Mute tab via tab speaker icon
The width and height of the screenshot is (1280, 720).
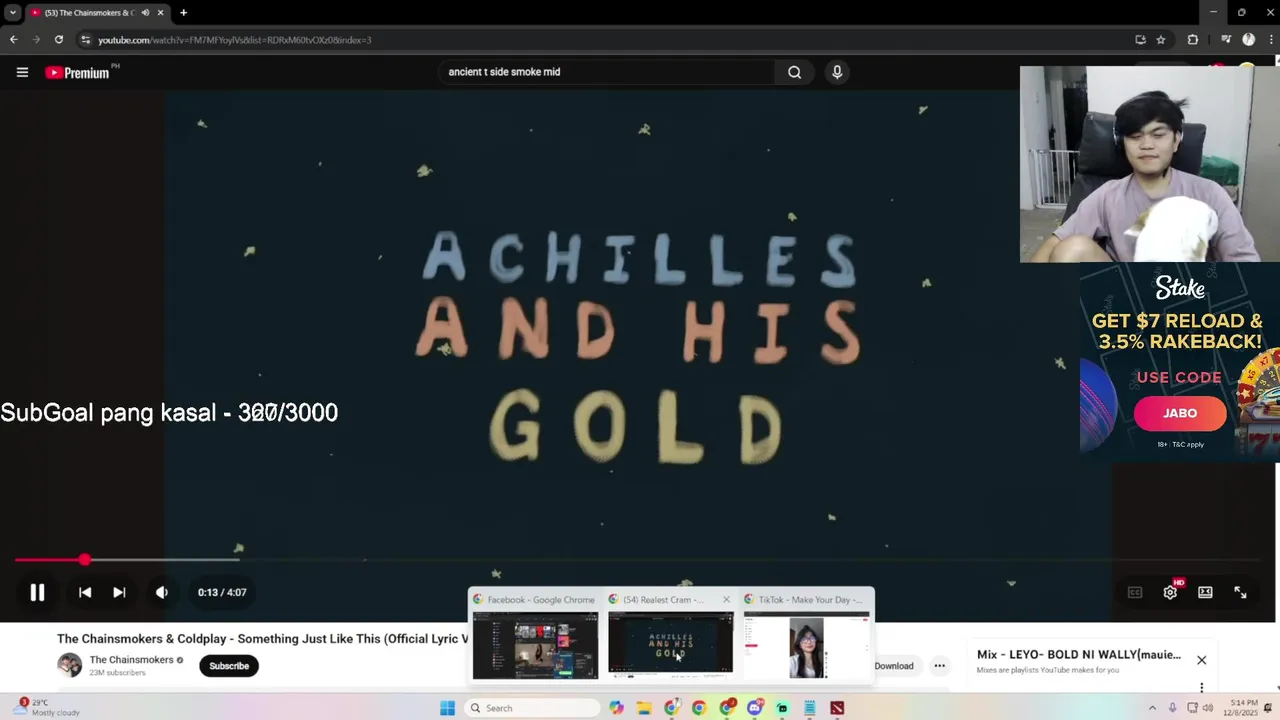tap(145, 13)
